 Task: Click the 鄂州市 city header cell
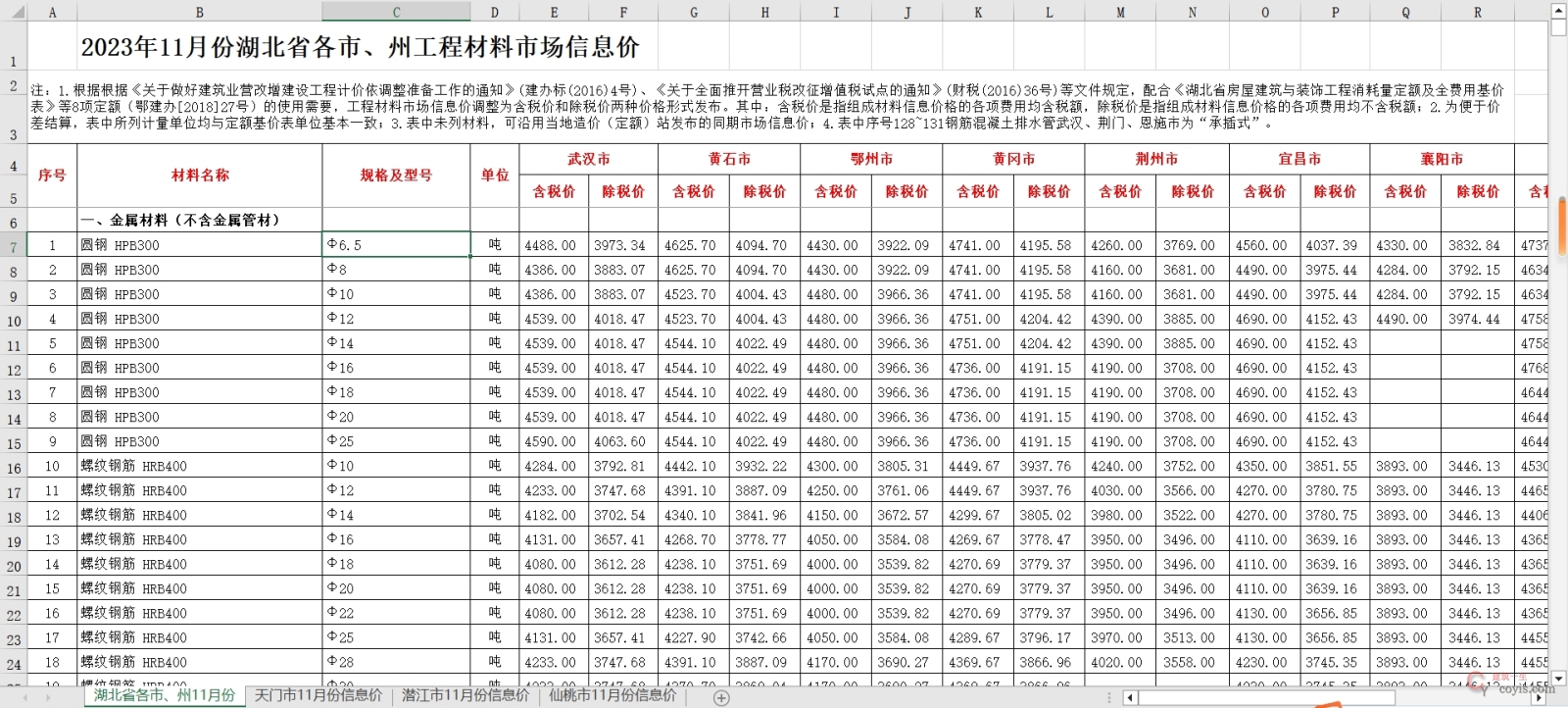871,159
